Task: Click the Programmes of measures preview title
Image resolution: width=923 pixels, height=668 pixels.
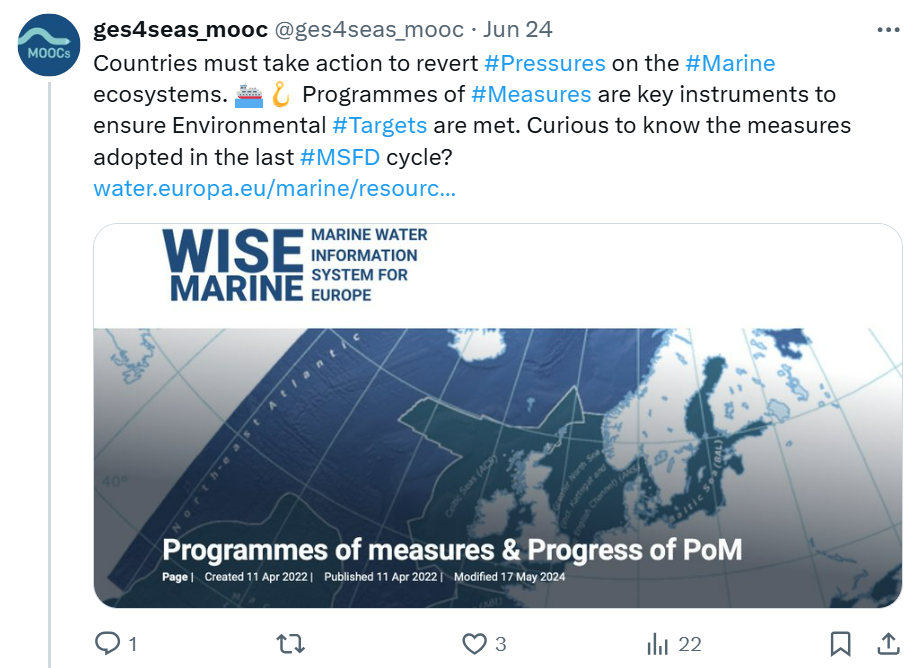Action: (x=452, y=550)
